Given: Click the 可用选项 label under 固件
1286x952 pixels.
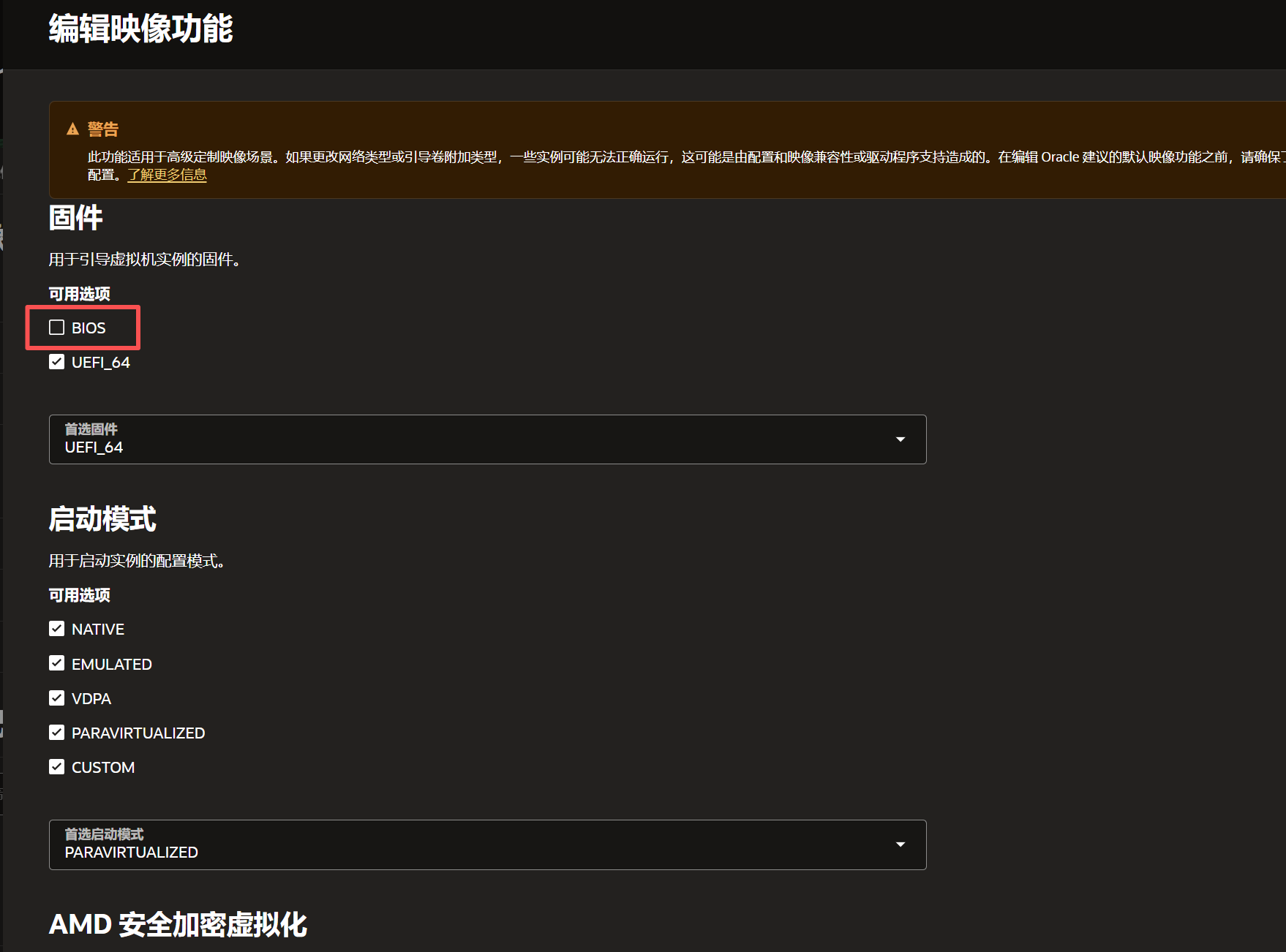Looking at the screenshot, I should [79, 294].
